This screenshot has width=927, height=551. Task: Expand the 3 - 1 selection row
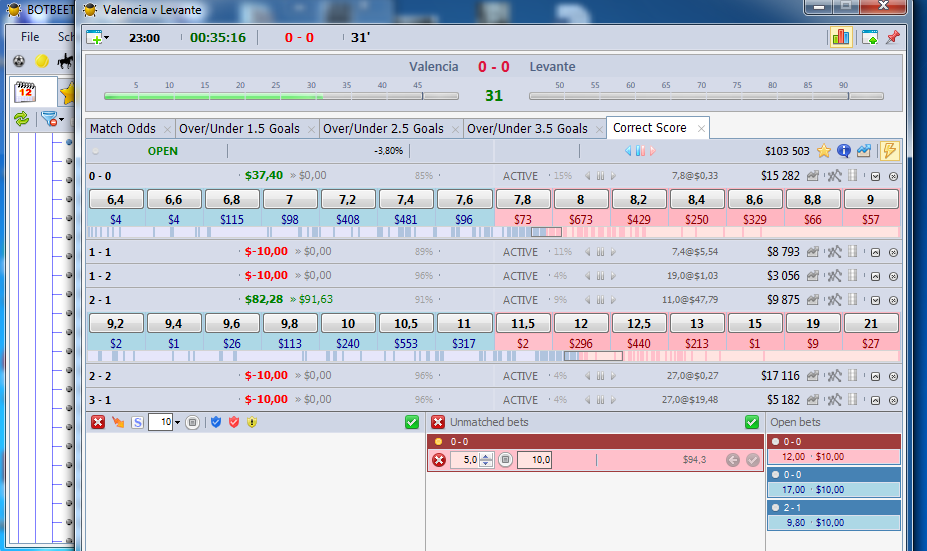(x=876, y=400)
